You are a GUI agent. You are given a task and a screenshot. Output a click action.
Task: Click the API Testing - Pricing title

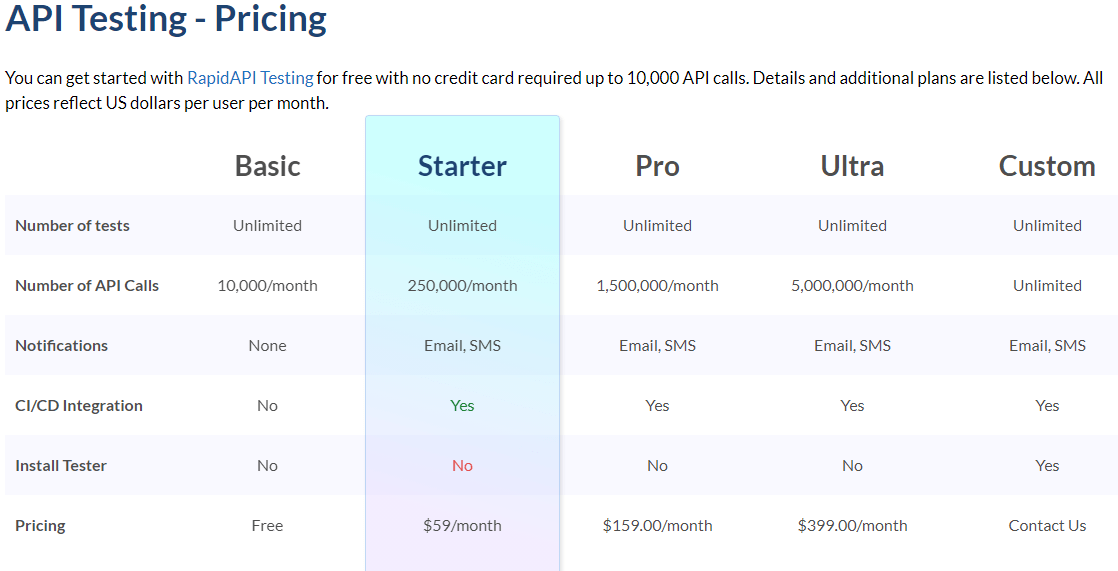tap(165, 19)
